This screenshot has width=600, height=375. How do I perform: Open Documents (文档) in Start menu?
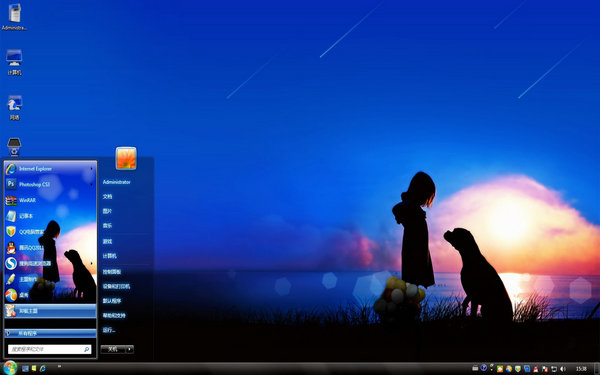coord(107,196)
